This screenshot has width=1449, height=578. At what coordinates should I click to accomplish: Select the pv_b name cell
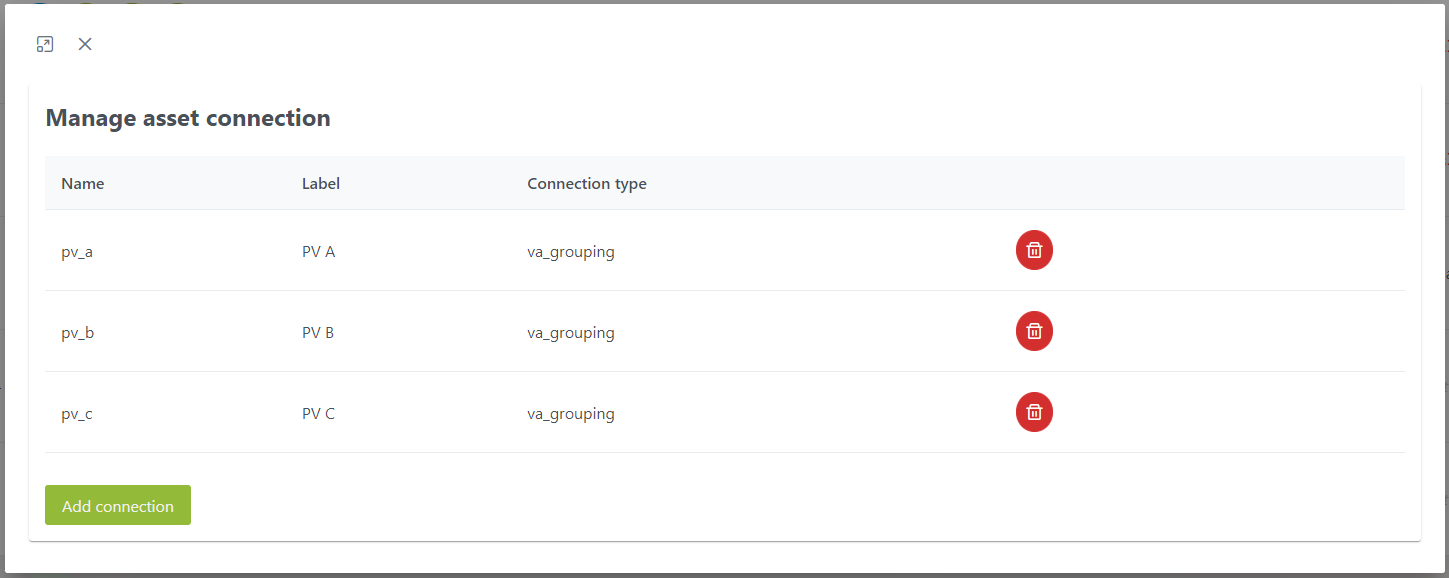point(77,333)
